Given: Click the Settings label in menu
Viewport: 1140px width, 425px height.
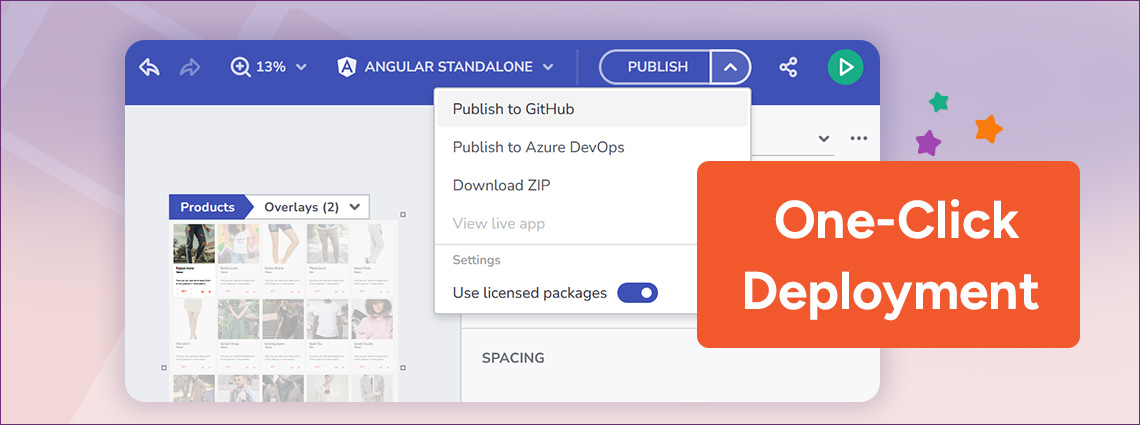Looking at the screenshot, I should point(476,259).
